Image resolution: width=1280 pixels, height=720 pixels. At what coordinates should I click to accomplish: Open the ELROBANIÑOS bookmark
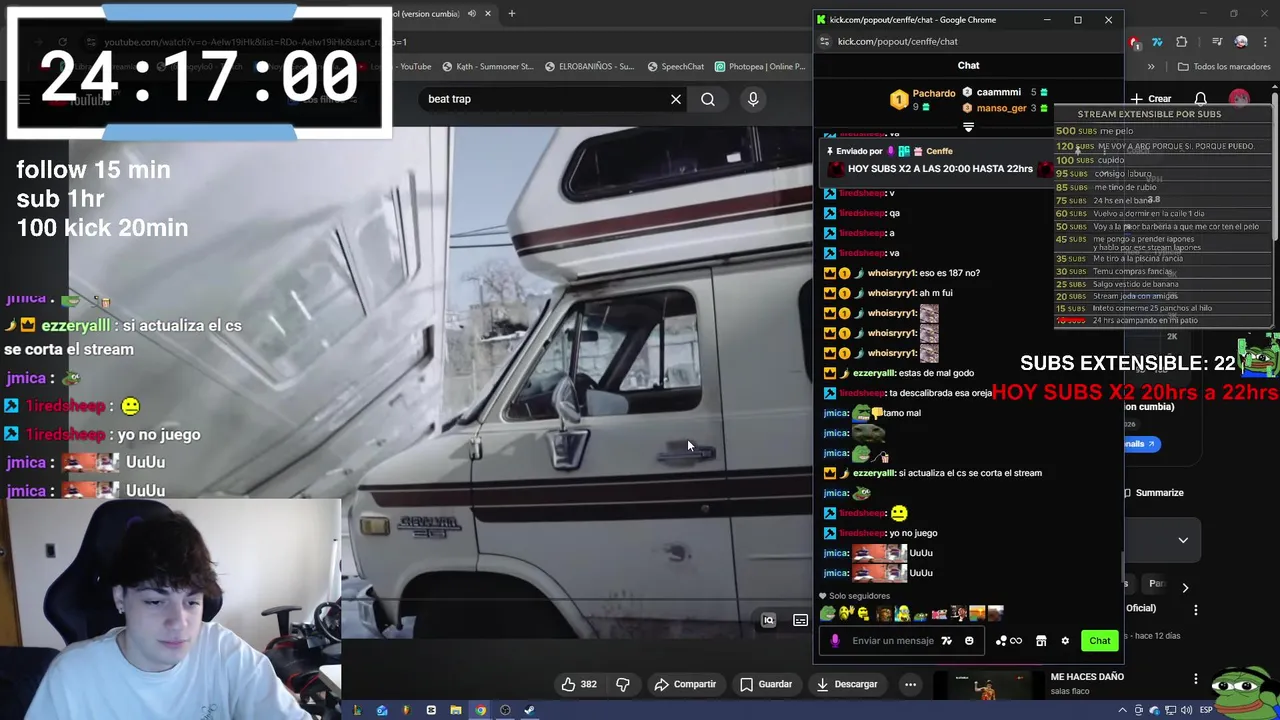click(x=590, y=67)
